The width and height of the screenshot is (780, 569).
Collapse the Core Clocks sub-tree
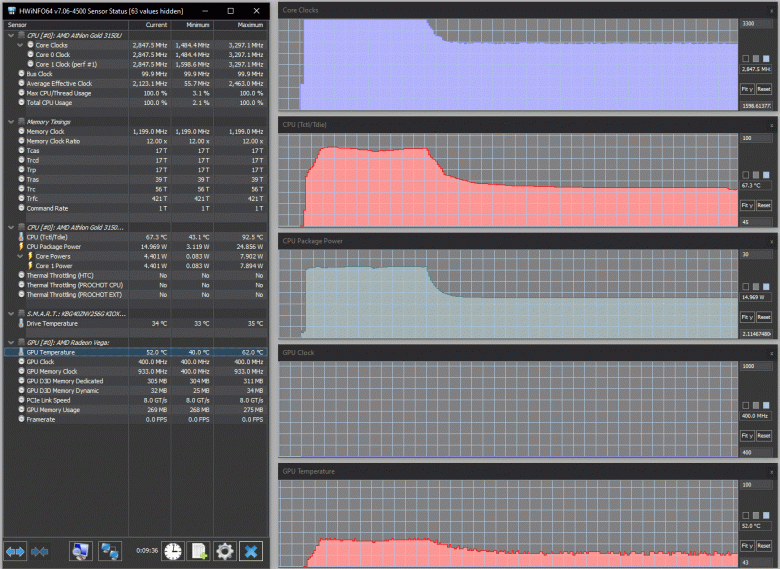click(x=20, y=45)
